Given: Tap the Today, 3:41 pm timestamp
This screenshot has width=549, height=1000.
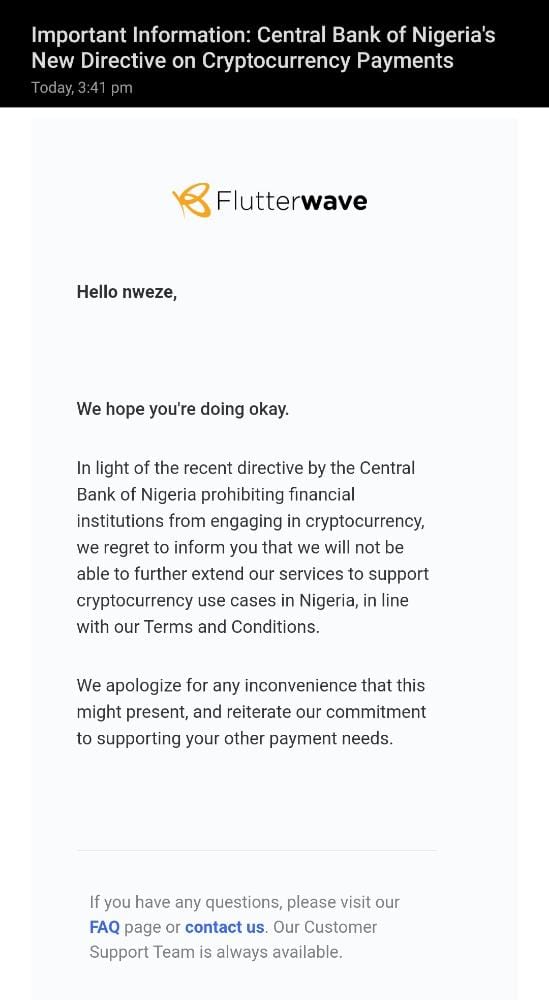Looking at the screenshot, I should (82, 88).
